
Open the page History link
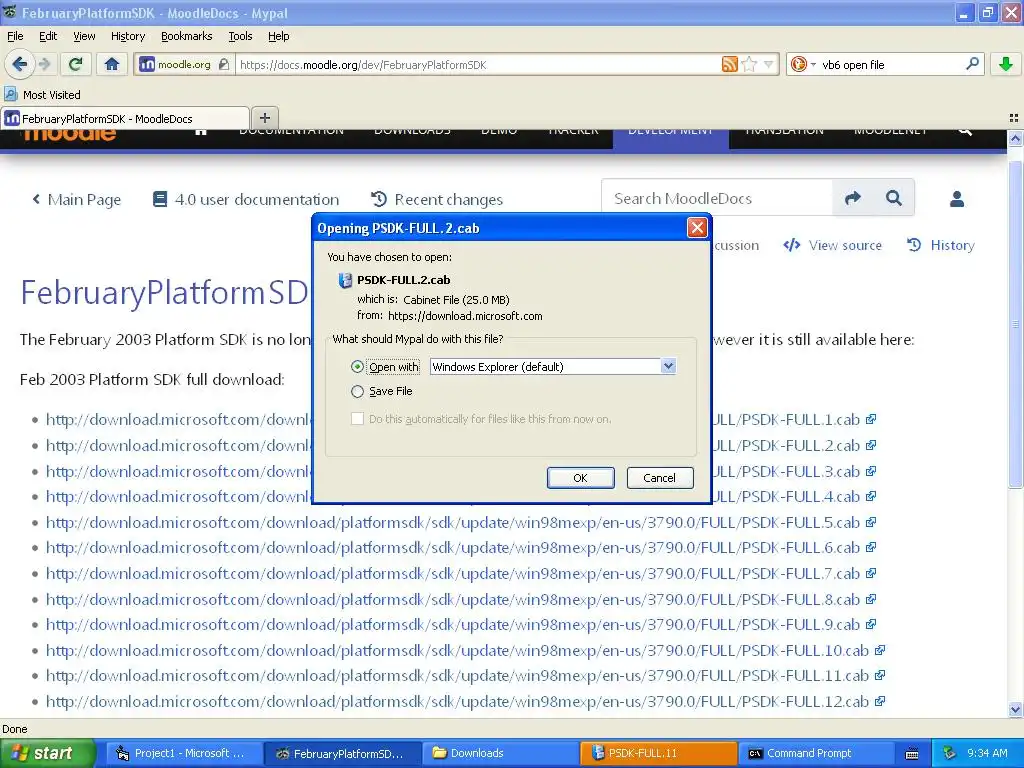click(x=941, y=245)
